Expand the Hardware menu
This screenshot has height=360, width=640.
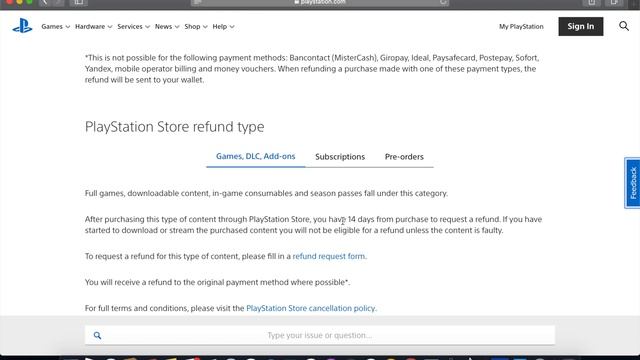coord(93,27)
